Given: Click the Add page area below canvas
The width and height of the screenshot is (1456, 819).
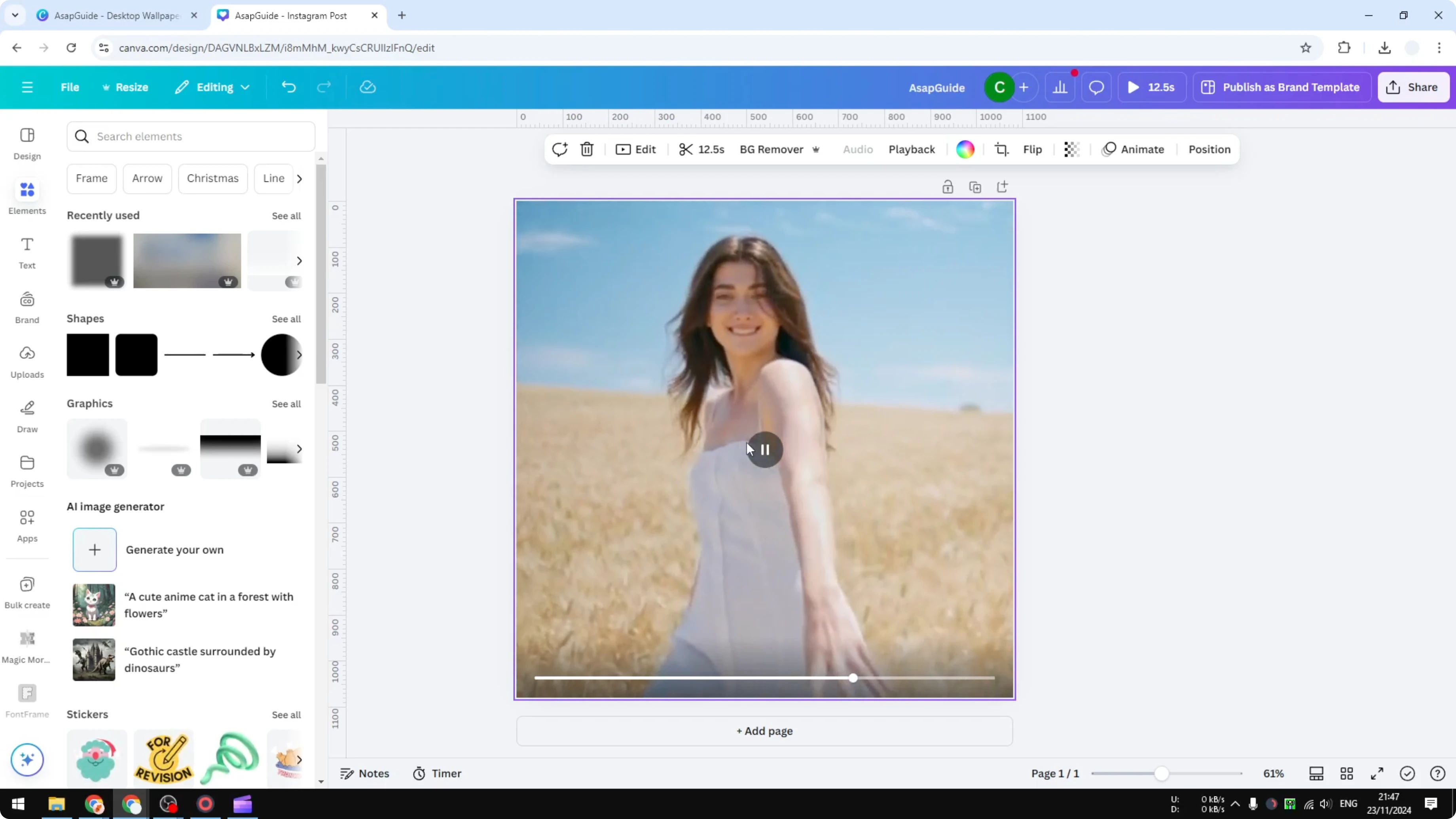Looking at the screenshot, I should [764, 730].
